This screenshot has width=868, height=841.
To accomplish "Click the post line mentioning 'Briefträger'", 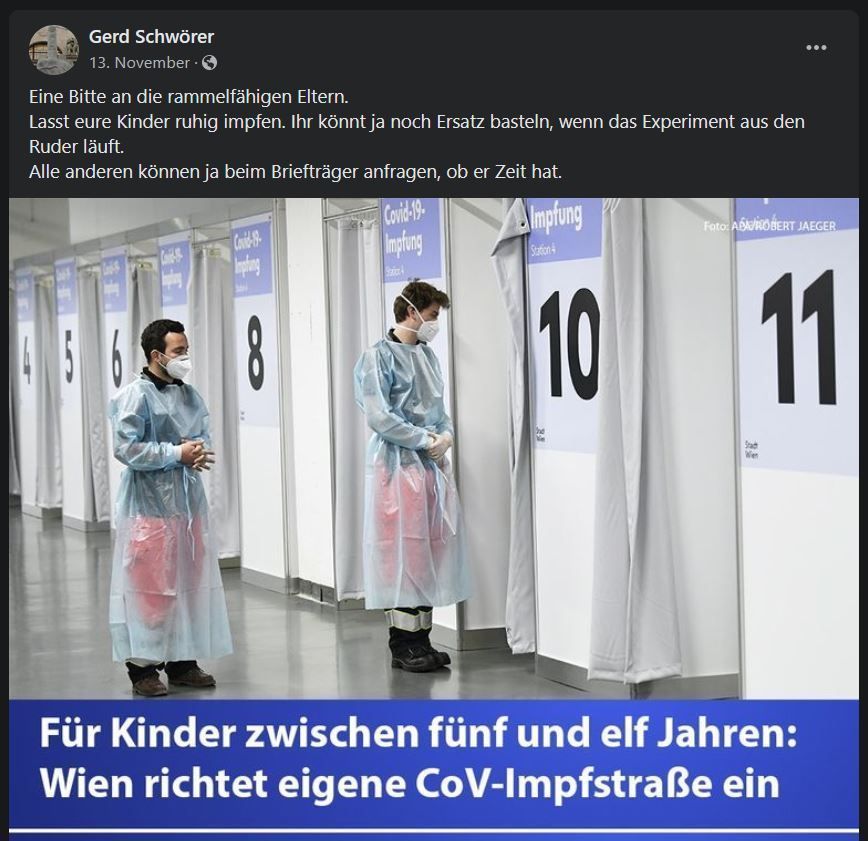I will [296, 172].
